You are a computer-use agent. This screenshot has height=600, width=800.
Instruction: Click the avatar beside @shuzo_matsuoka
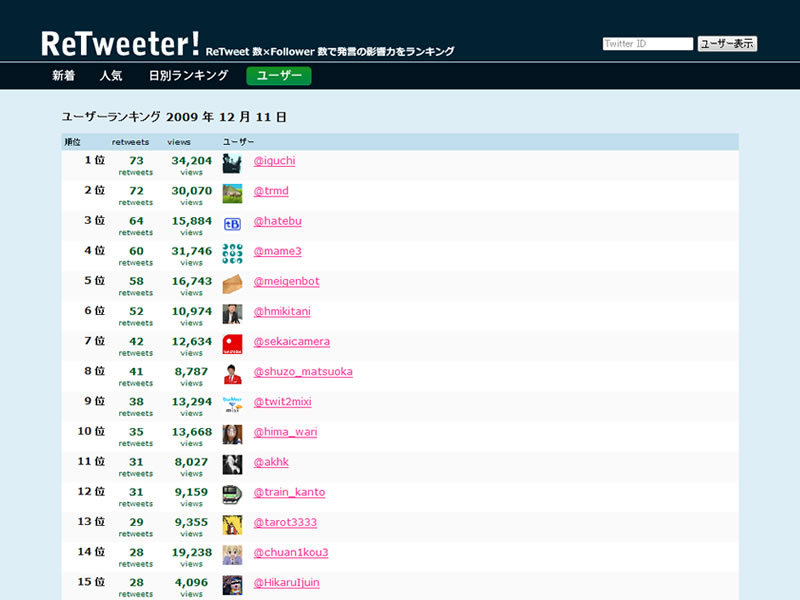[232, 374]
